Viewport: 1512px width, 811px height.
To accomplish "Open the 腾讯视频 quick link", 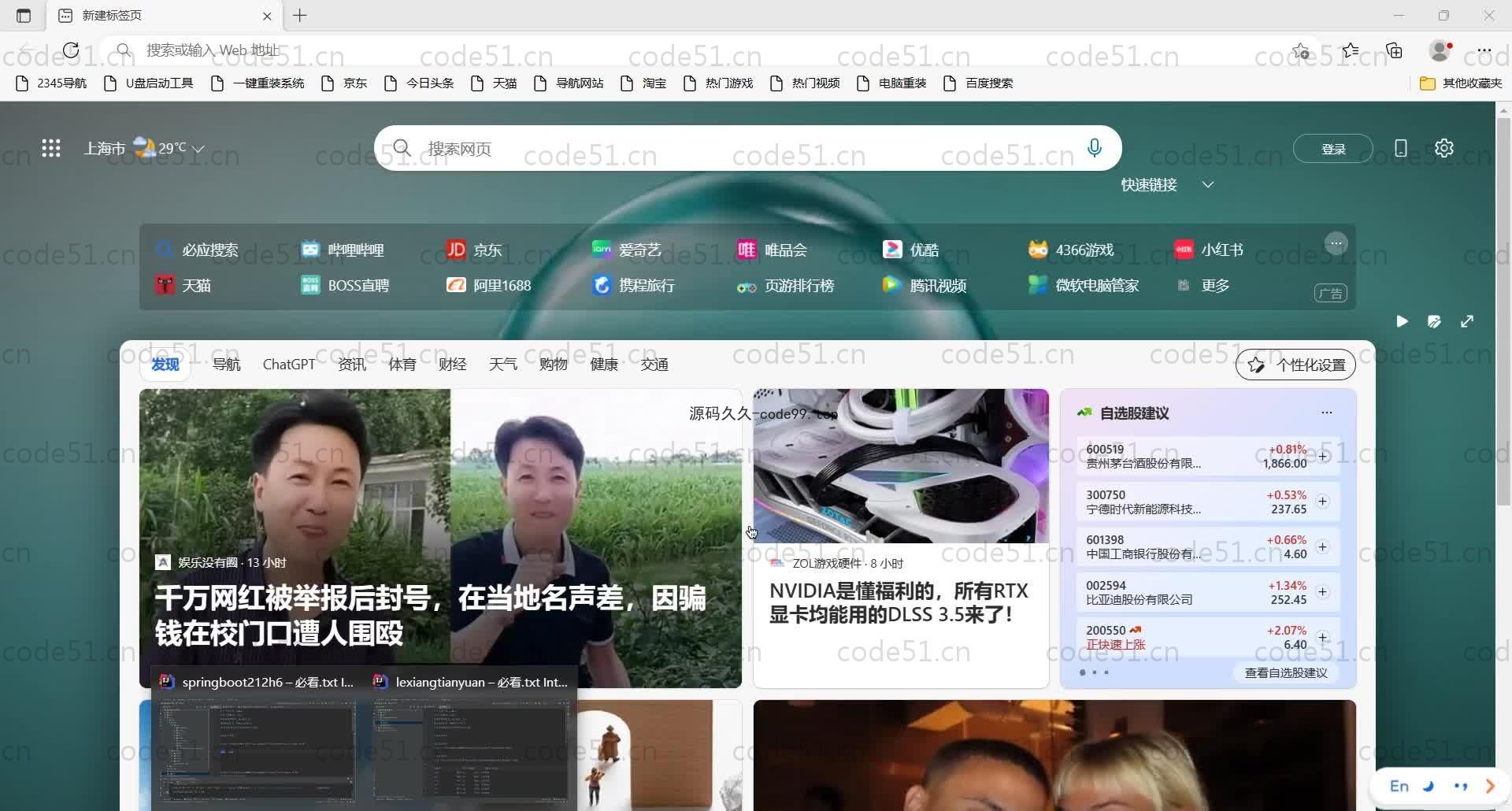I will pyautogui.click(x=925, y=285).
